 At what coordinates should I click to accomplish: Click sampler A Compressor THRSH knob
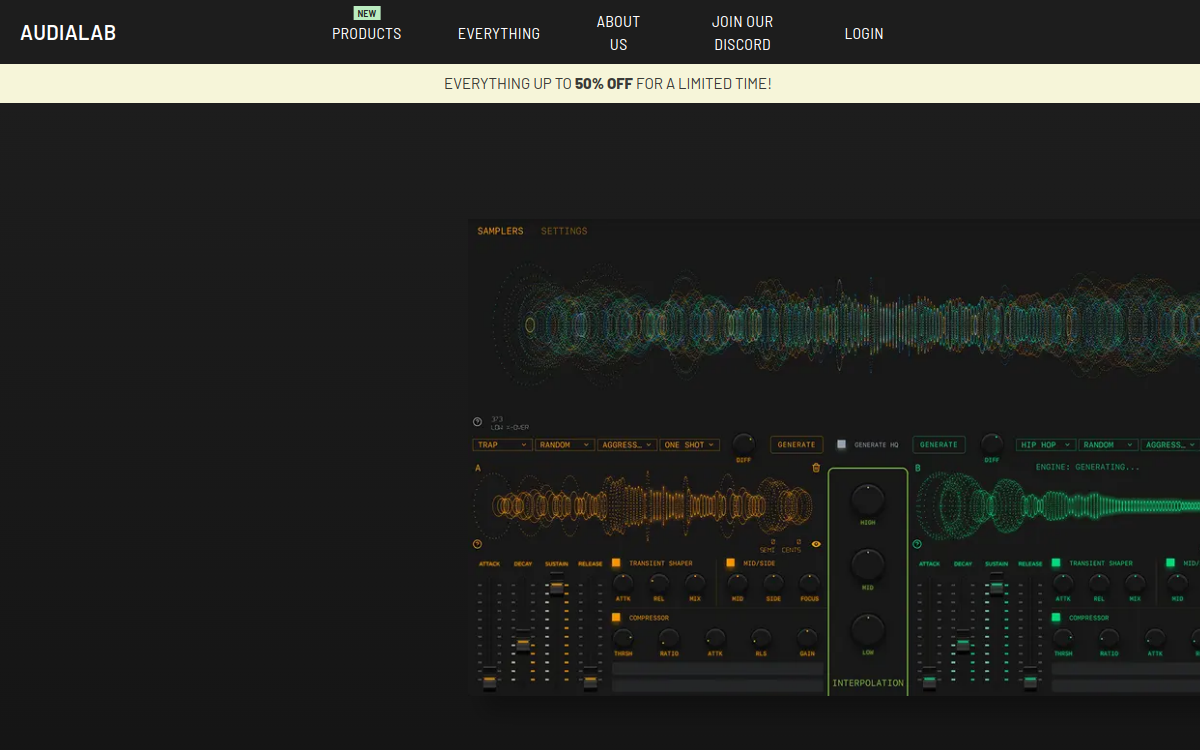coord(623,637)
